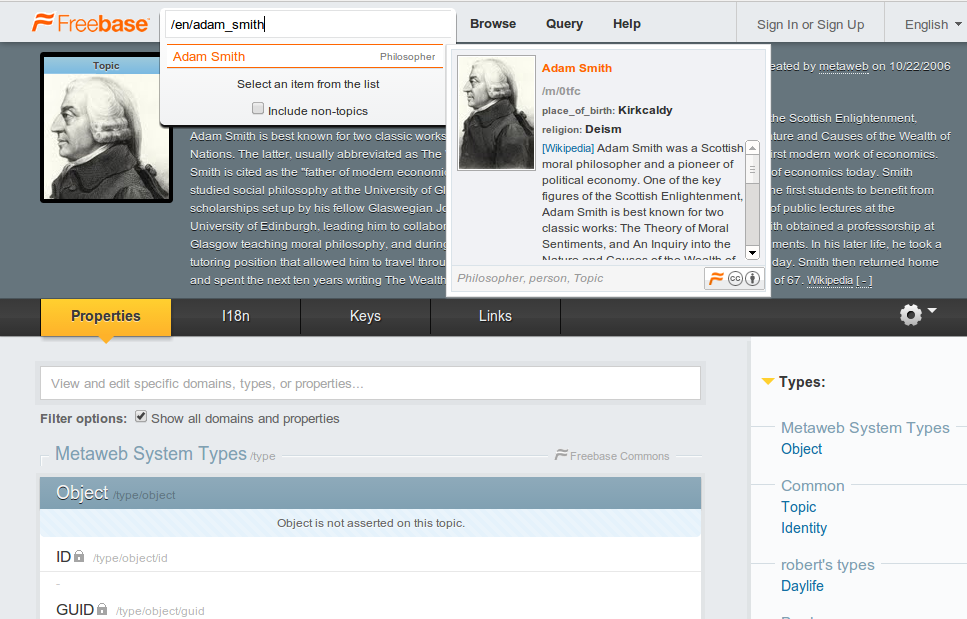Click the 'Philosopher, person, Topic' footer text
This screenshot has height=619, width=967.
(x=530, y=278)
